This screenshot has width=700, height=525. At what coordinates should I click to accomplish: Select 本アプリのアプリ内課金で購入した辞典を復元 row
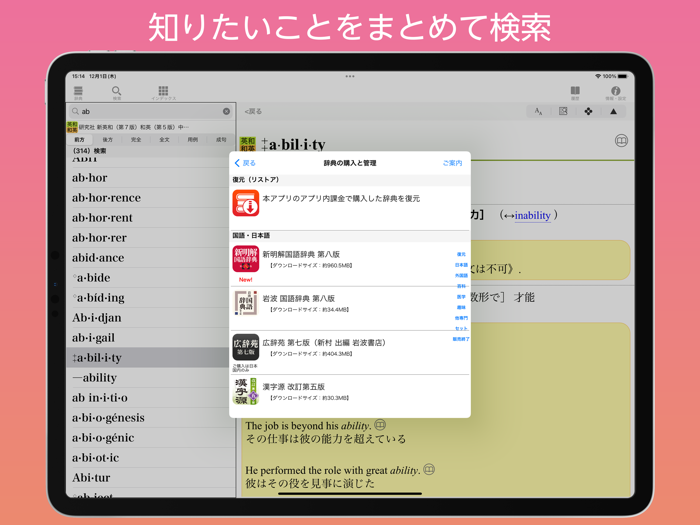[350, 208]
